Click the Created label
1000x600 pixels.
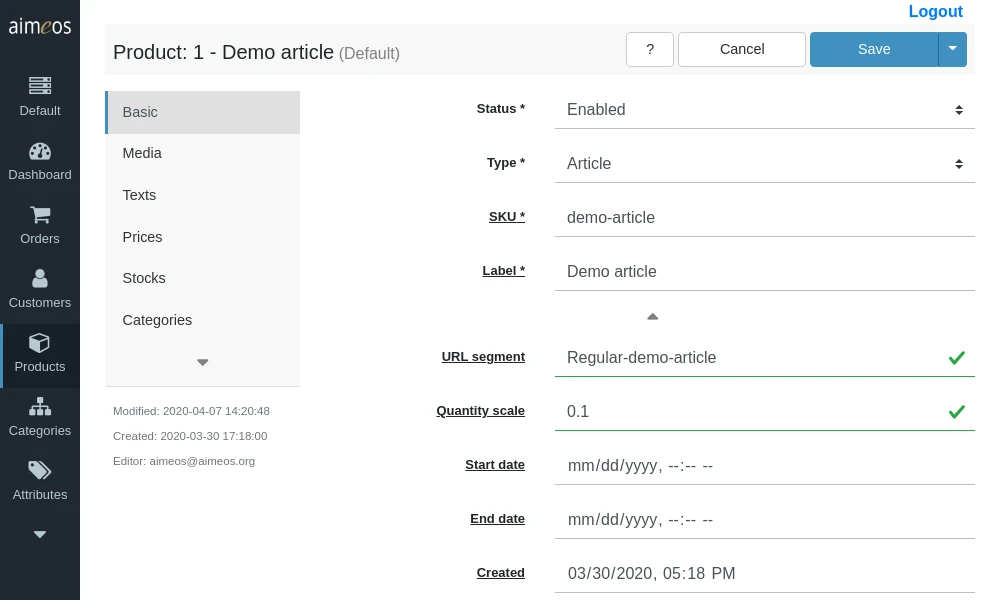click(x=501, y=573)
